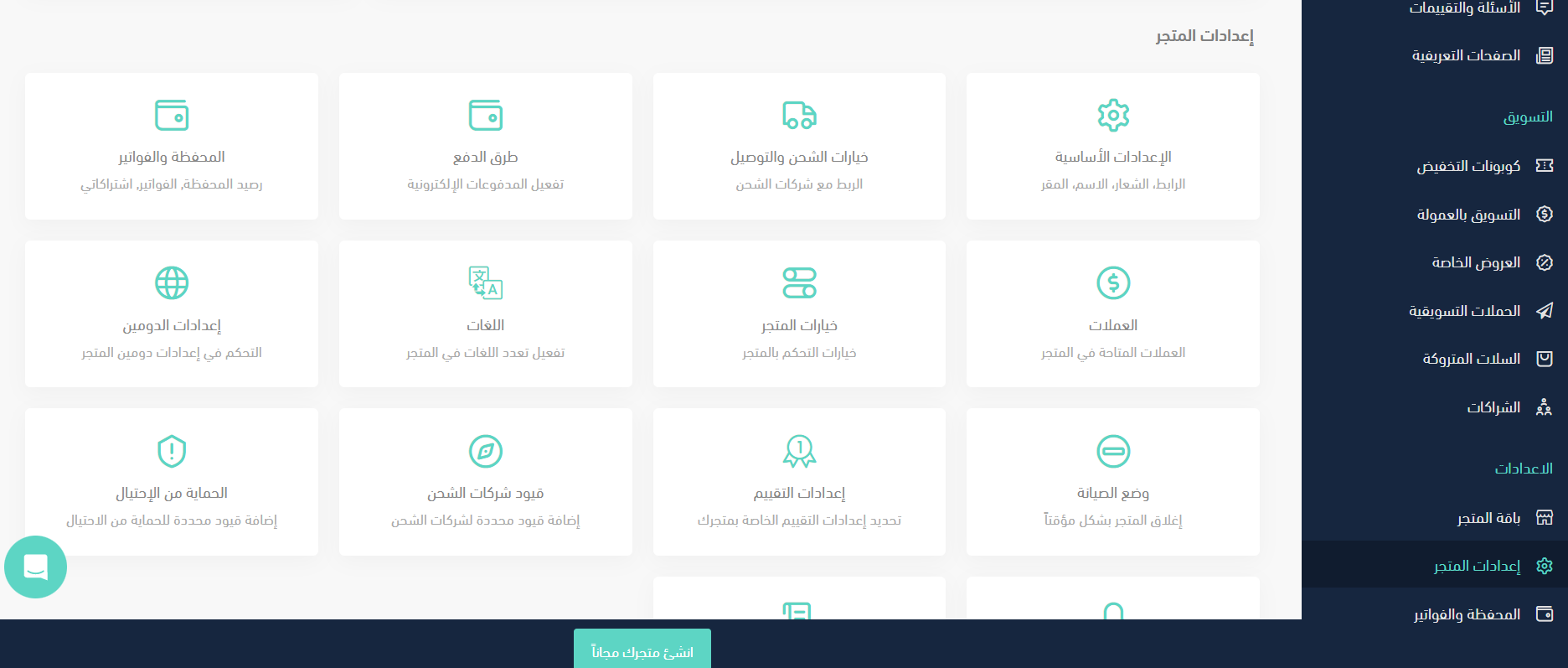Select العروض الخاصة in the sidebar
1568x668 pixels.
click(1477, 262)
